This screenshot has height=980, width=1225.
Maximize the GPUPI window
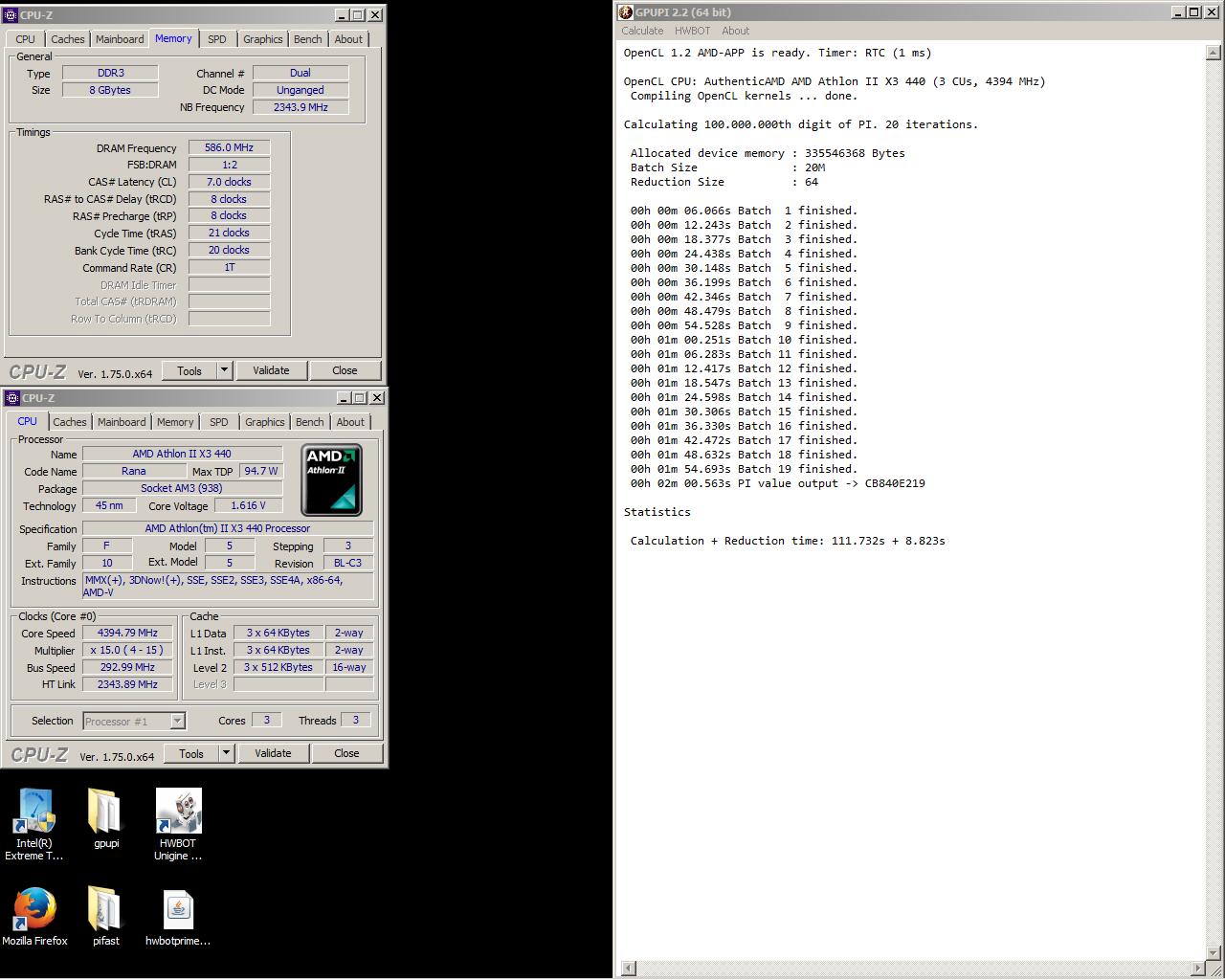(x=1193, y=11)
